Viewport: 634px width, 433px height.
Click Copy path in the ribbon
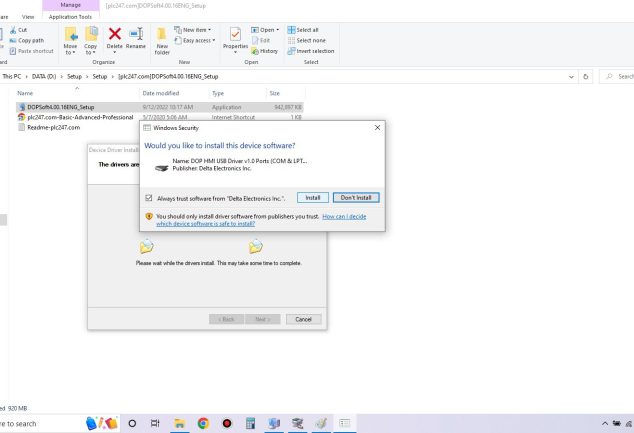[x=27, y=40]
